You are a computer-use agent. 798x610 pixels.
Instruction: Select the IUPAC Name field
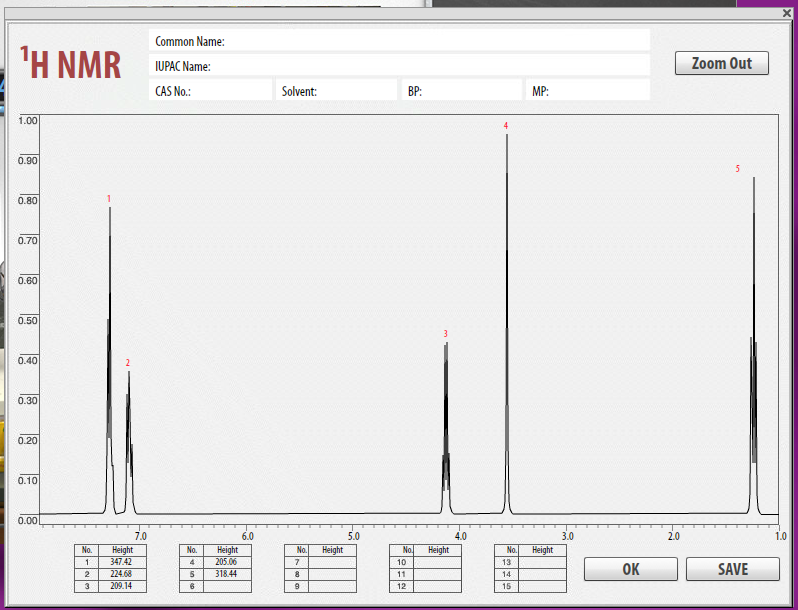pyautogui.click(x=400, y=66)
